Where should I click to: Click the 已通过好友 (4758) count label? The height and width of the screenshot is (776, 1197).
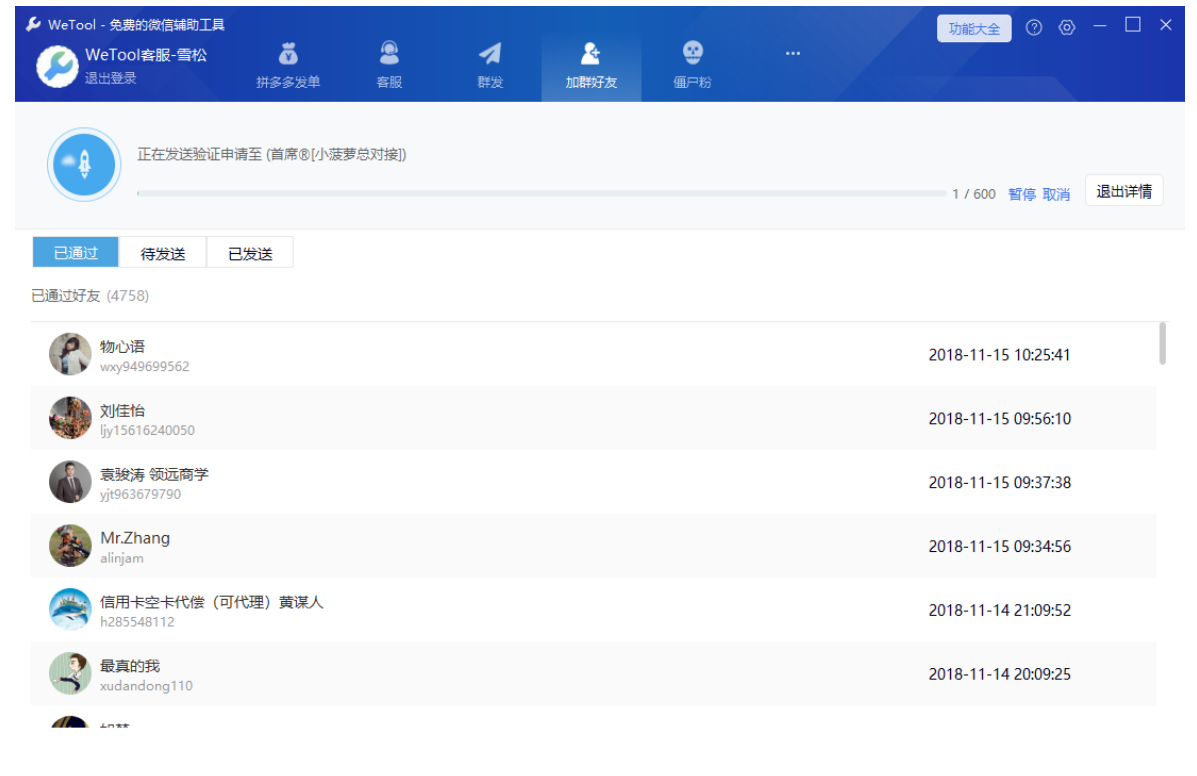pos(90,296)
